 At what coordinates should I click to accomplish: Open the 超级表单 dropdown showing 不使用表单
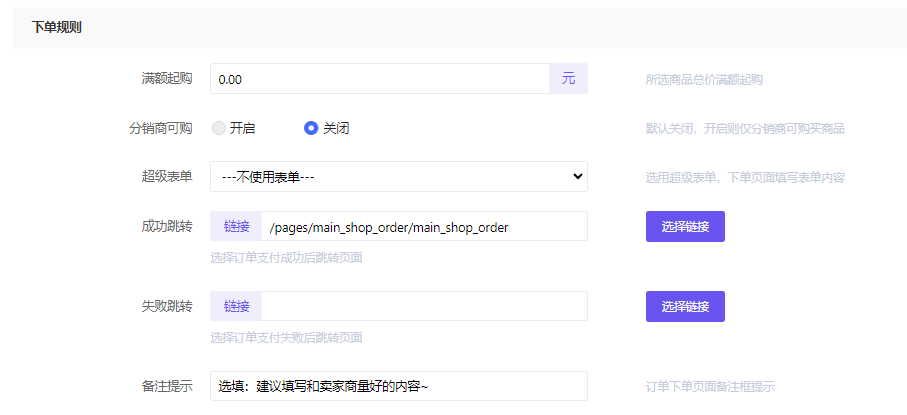(x=399, y=177)
